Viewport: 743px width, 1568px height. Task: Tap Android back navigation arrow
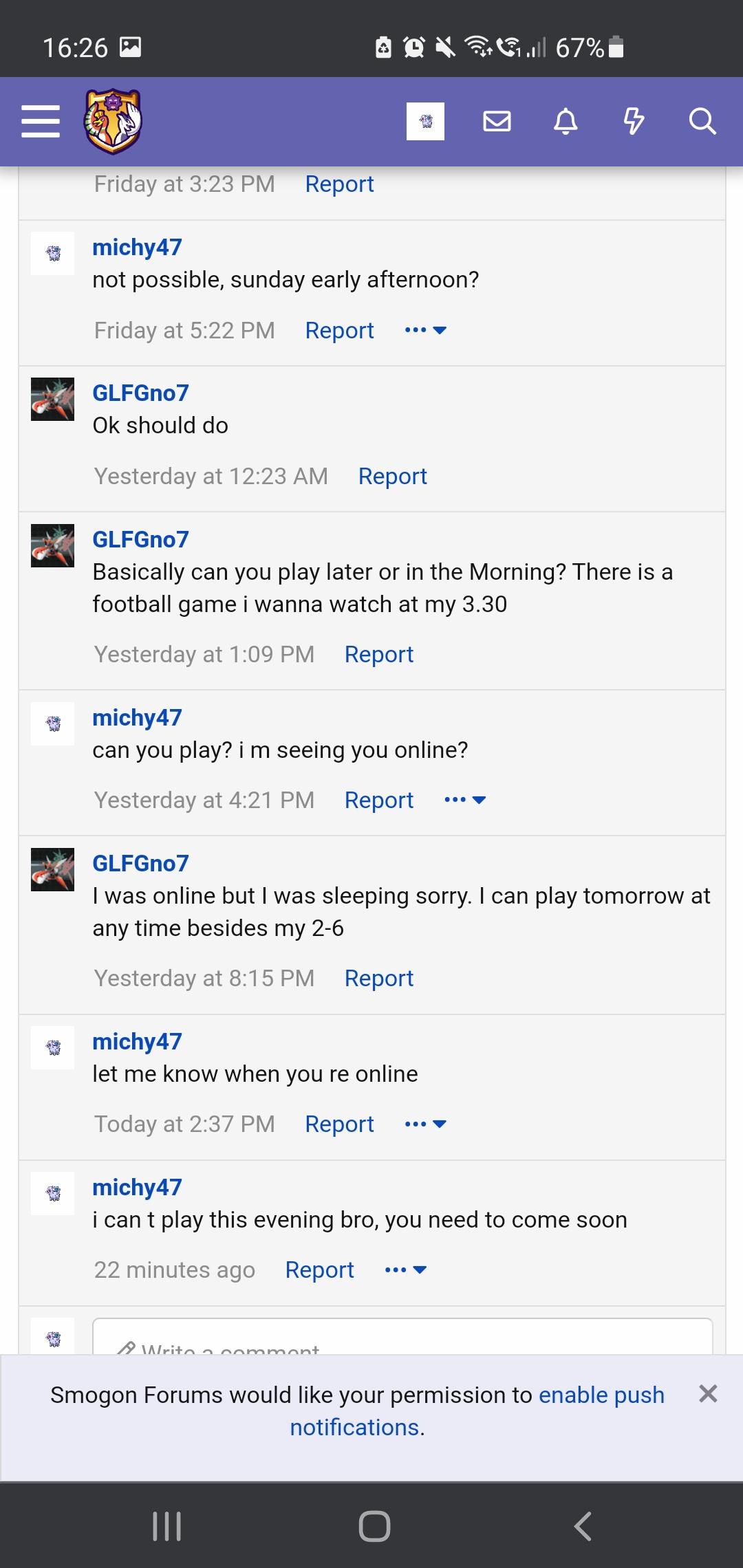pyautogui.click(x=583, y=1526)
